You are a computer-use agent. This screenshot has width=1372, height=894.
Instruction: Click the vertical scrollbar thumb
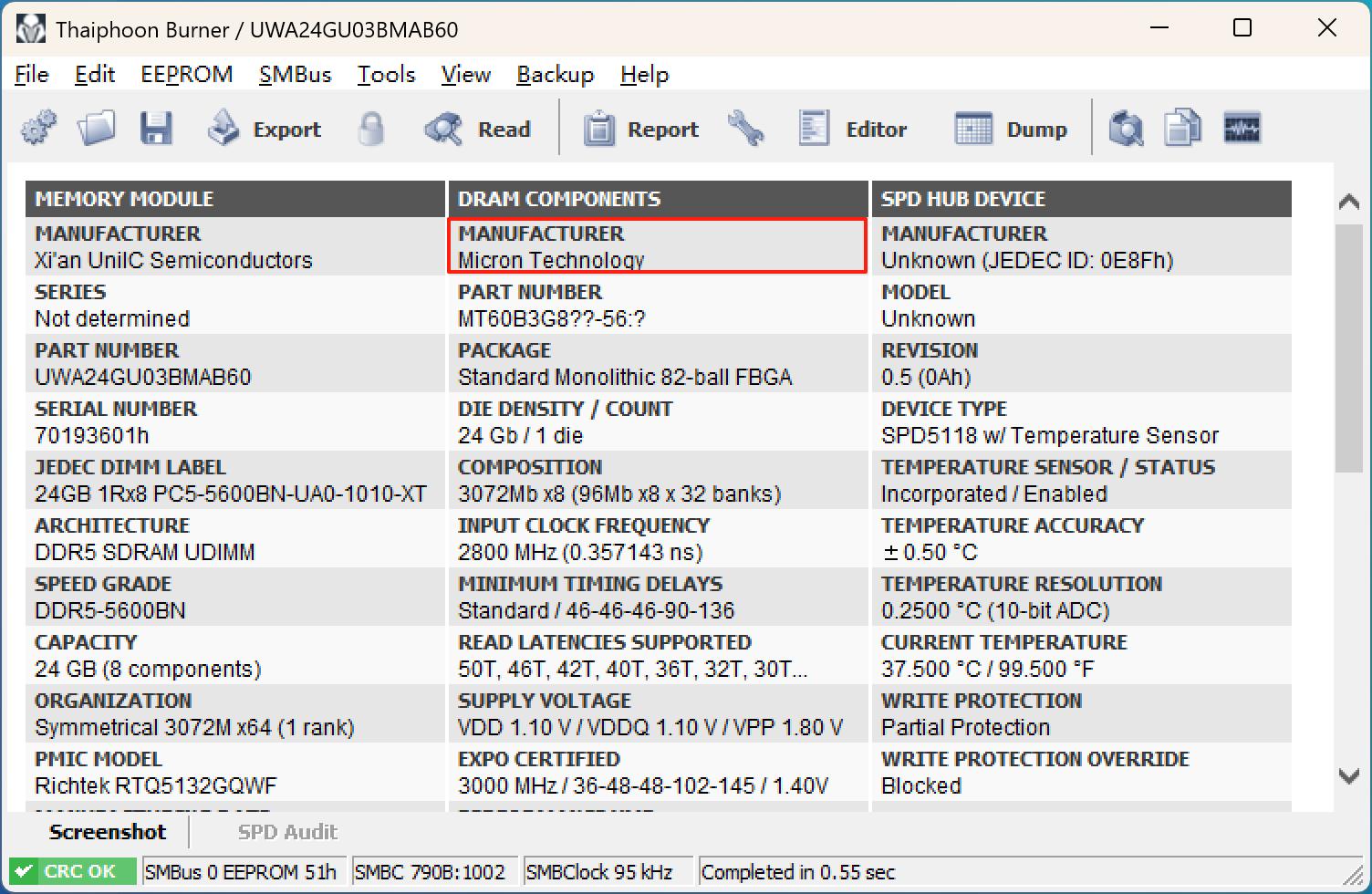[x=1349, y=348]
